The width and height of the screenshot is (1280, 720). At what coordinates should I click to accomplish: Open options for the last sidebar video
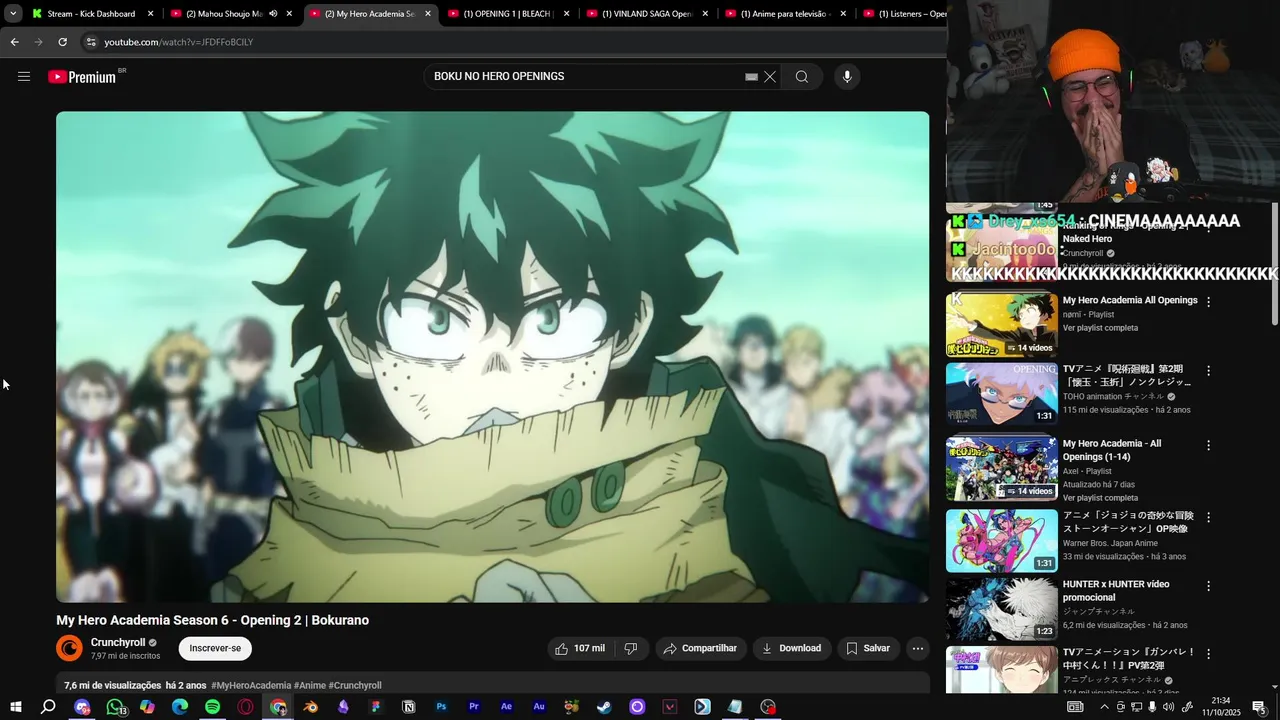click(x=1208, y=654)
